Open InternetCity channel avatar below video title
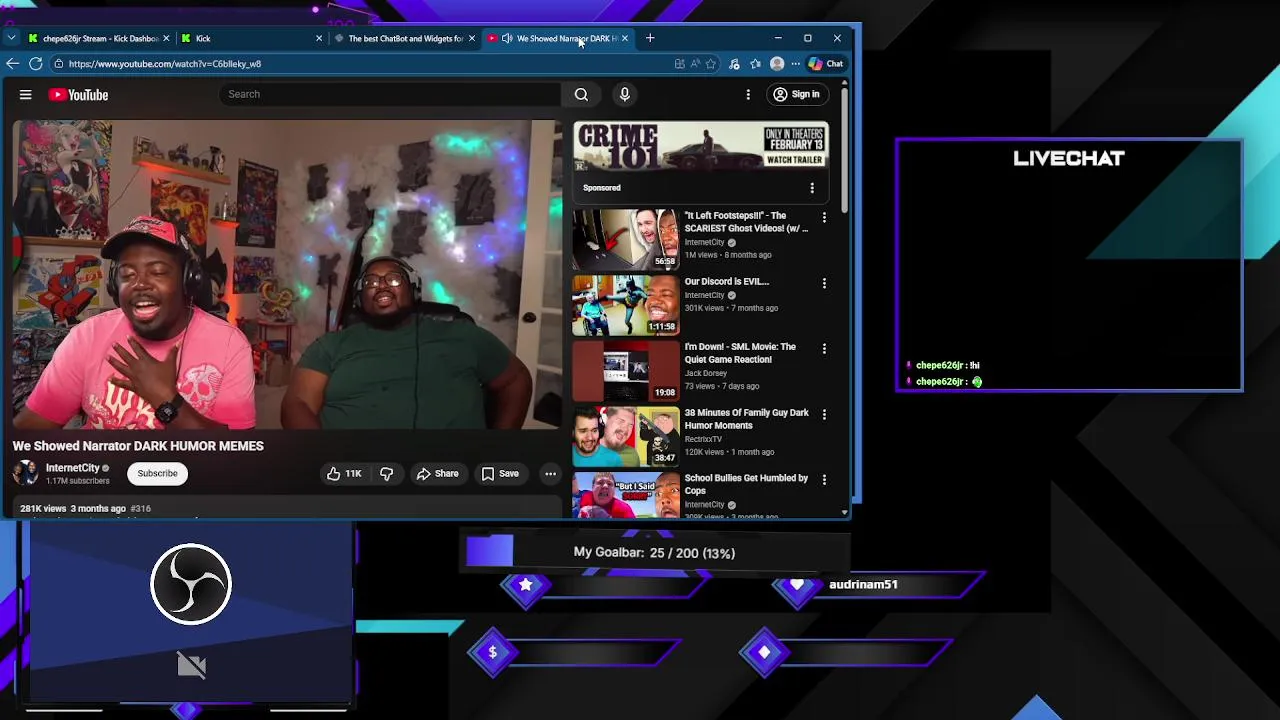Image resolution: width=1280 pixels, height=720 pixels. pos(26,473)
